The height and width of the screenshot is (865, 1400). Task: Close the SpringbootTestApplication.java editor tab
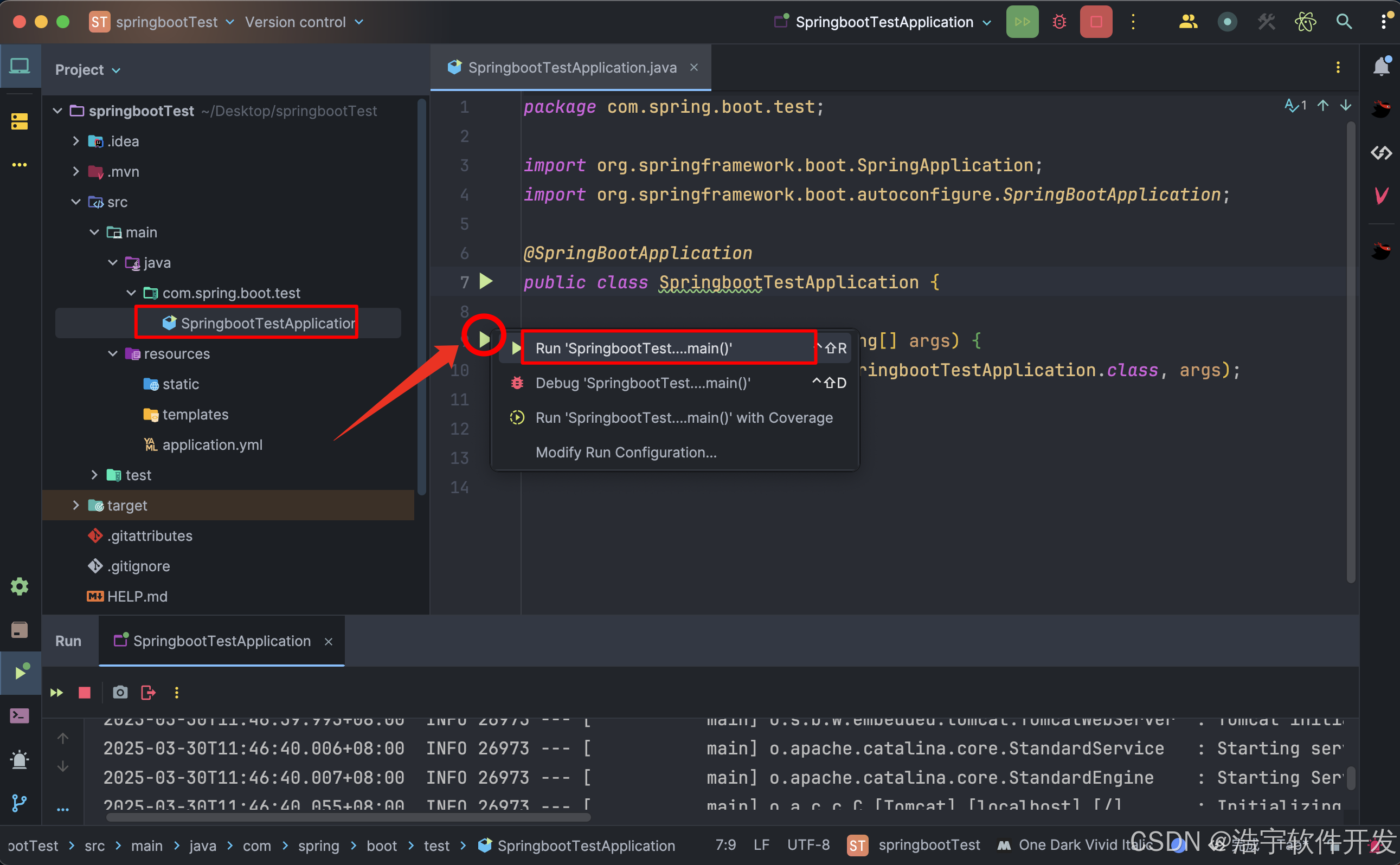(x=693, y=68)
